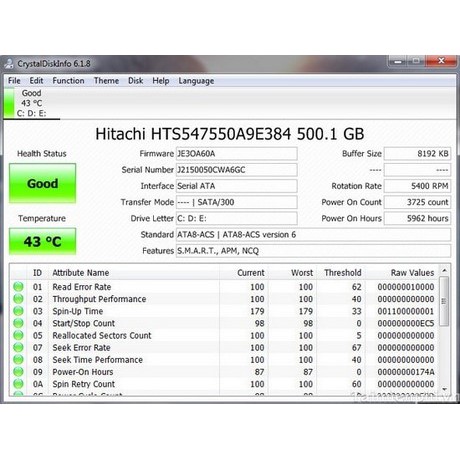Click threshold value 62 for Read Error Rate
This screenshot has width=460, height=460.
(356, 287)
